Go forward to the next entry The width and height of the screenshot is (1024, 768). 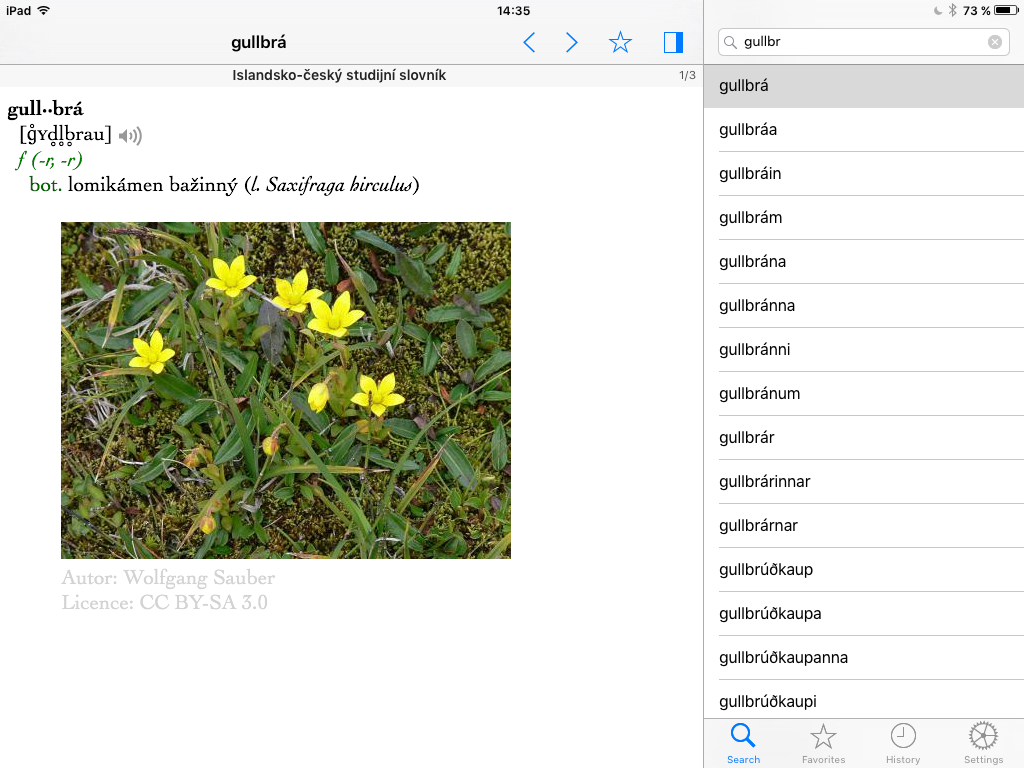tap(571, 43)
